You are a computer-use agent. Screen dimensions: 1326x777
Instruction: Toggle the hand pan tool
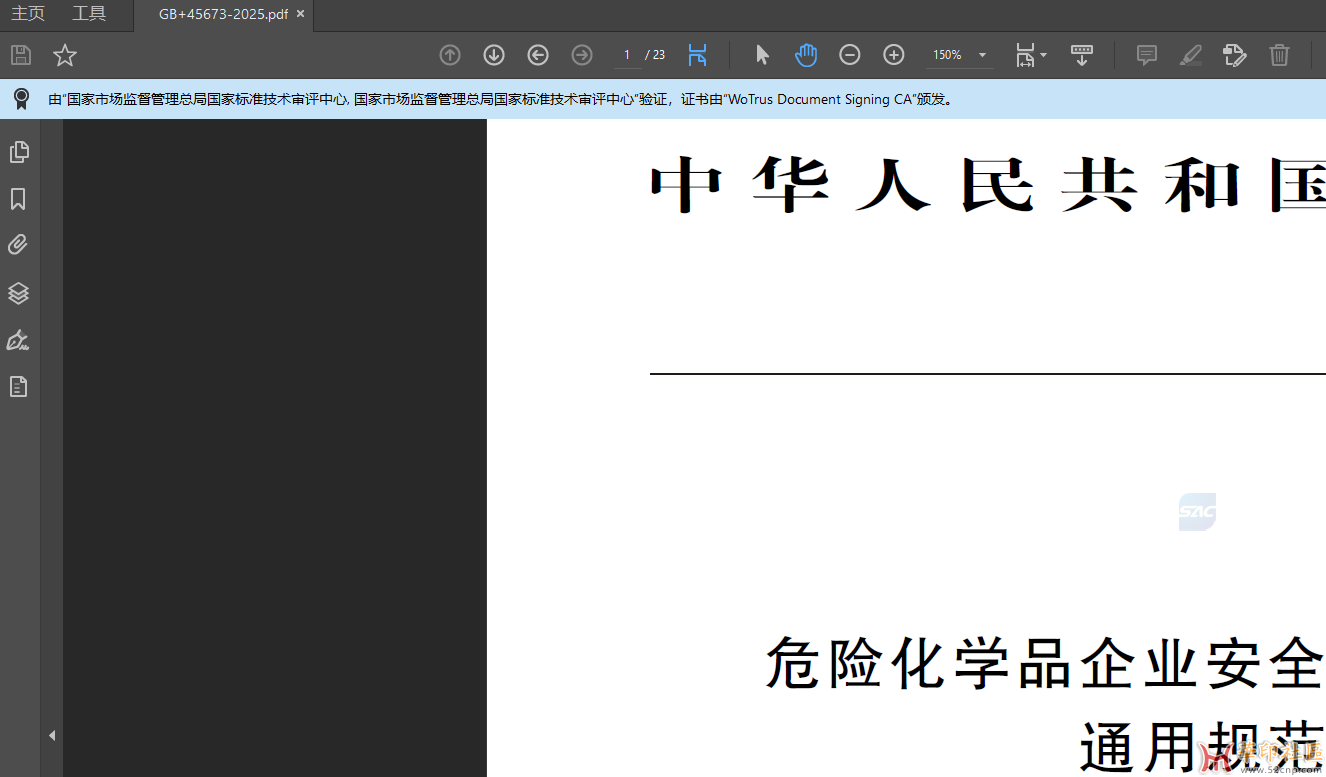coord(806,55)
